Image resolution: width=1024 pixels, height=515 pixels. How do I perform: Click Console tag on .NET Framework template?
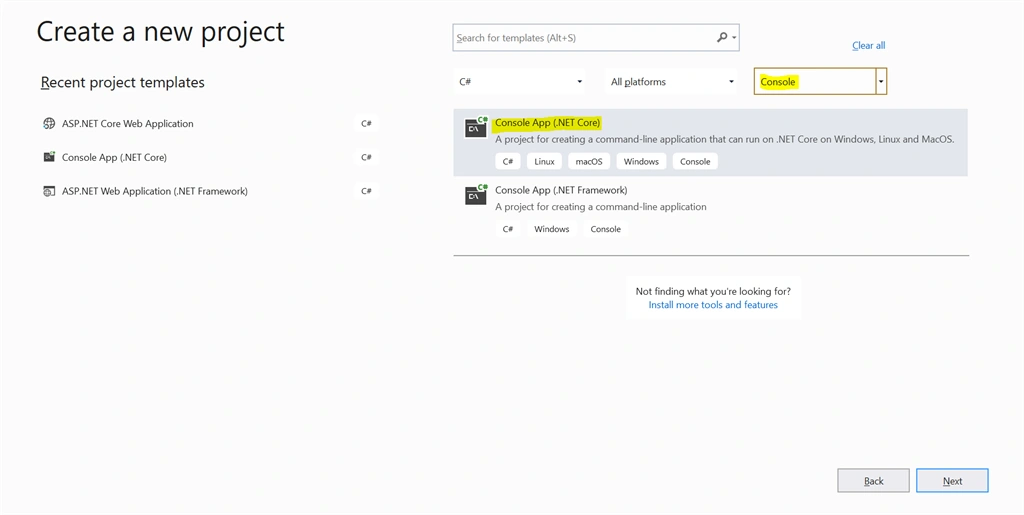pos(605,229)
